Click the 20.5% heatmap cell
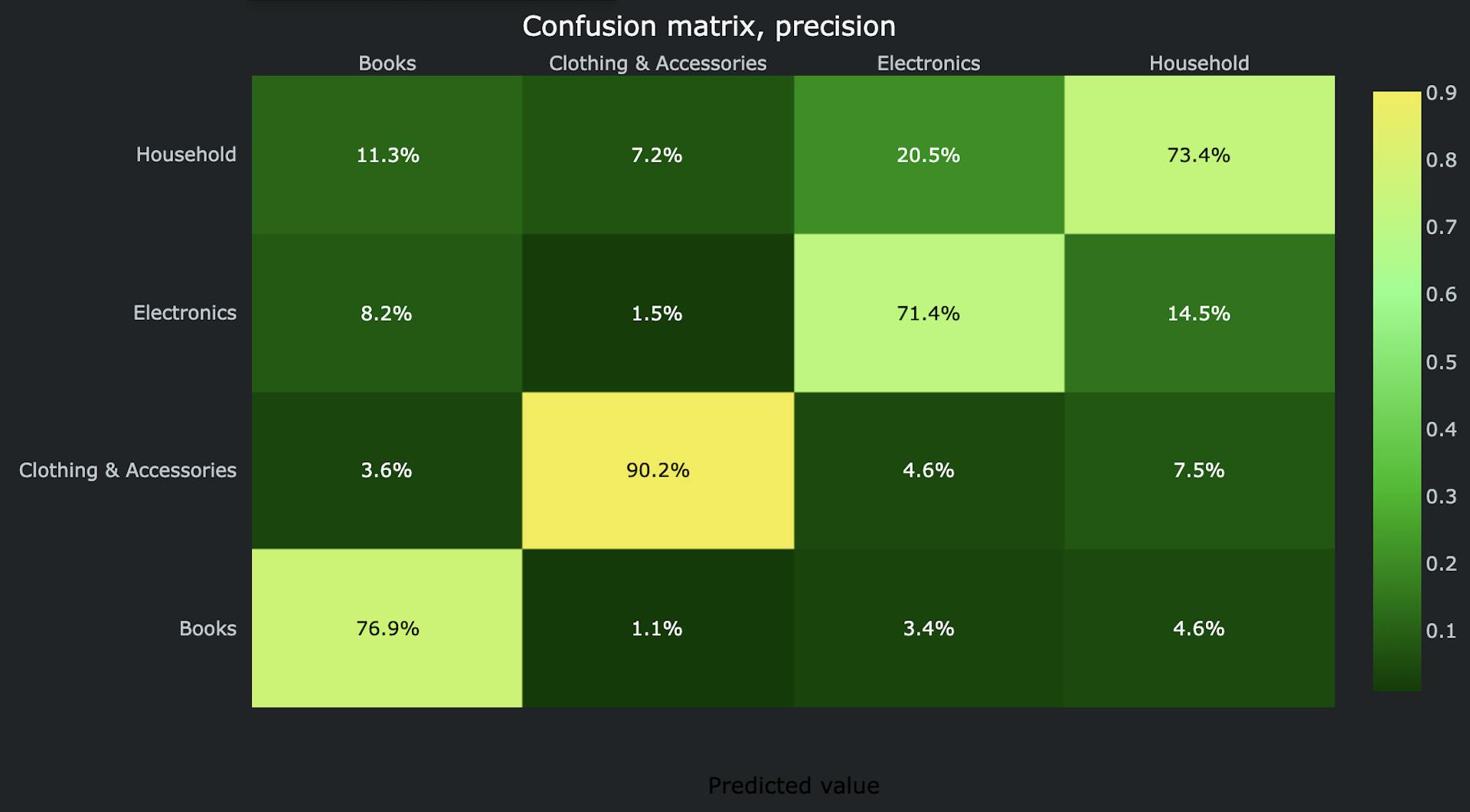This screenshot has height=812, width=1470. pos(929,155)
